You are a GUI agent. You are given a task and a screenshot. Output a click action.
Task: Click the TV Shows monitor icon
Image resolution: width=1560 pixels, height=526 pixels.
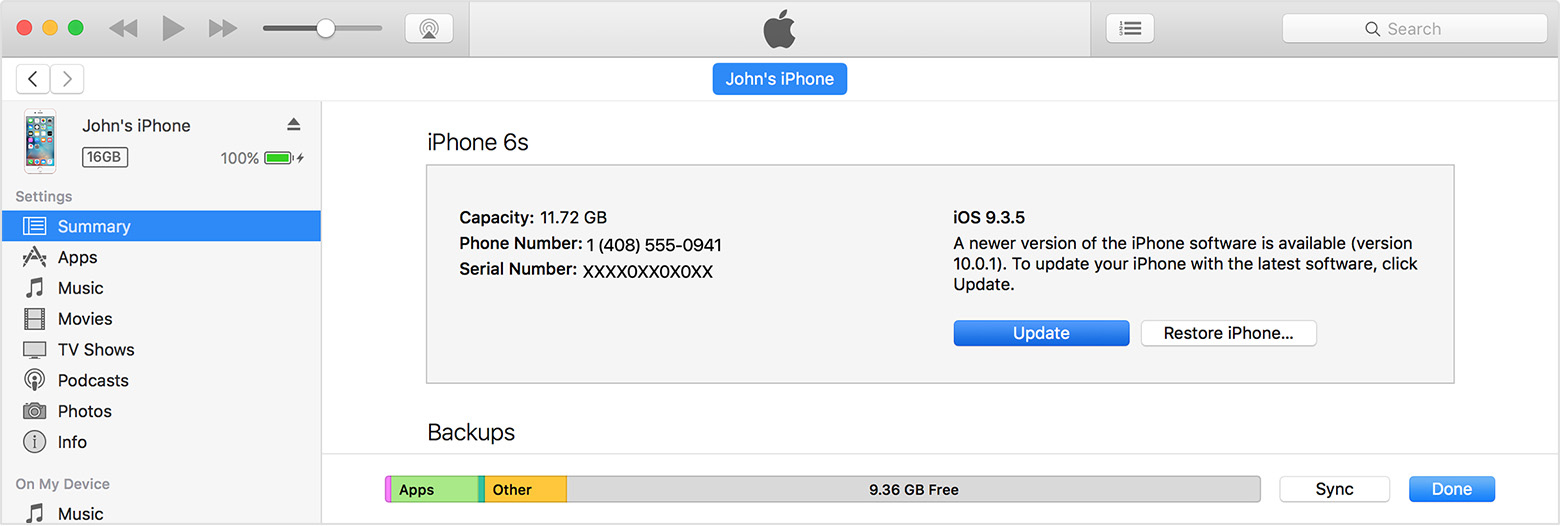point(35,350)
